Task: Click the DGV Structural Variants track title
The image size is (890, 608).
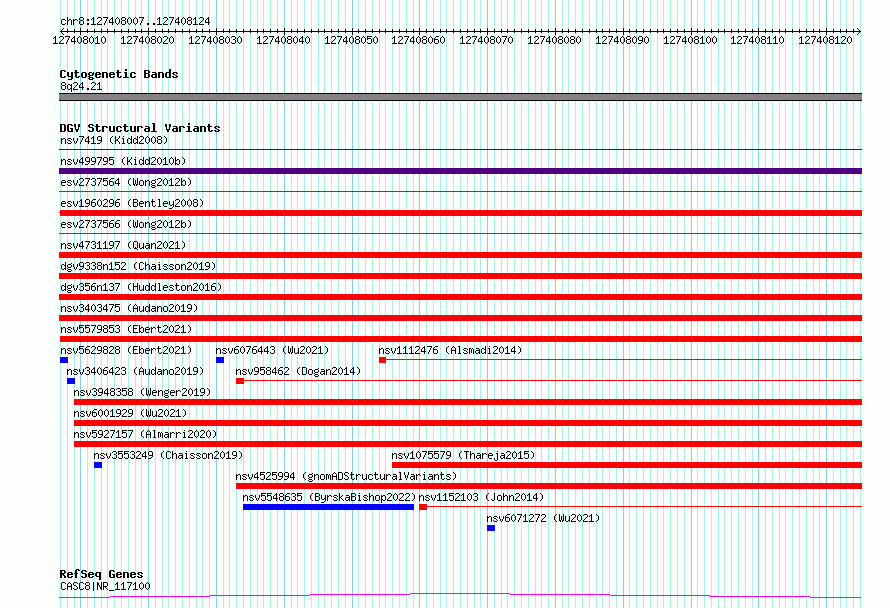Action: [x=140, y=128]
